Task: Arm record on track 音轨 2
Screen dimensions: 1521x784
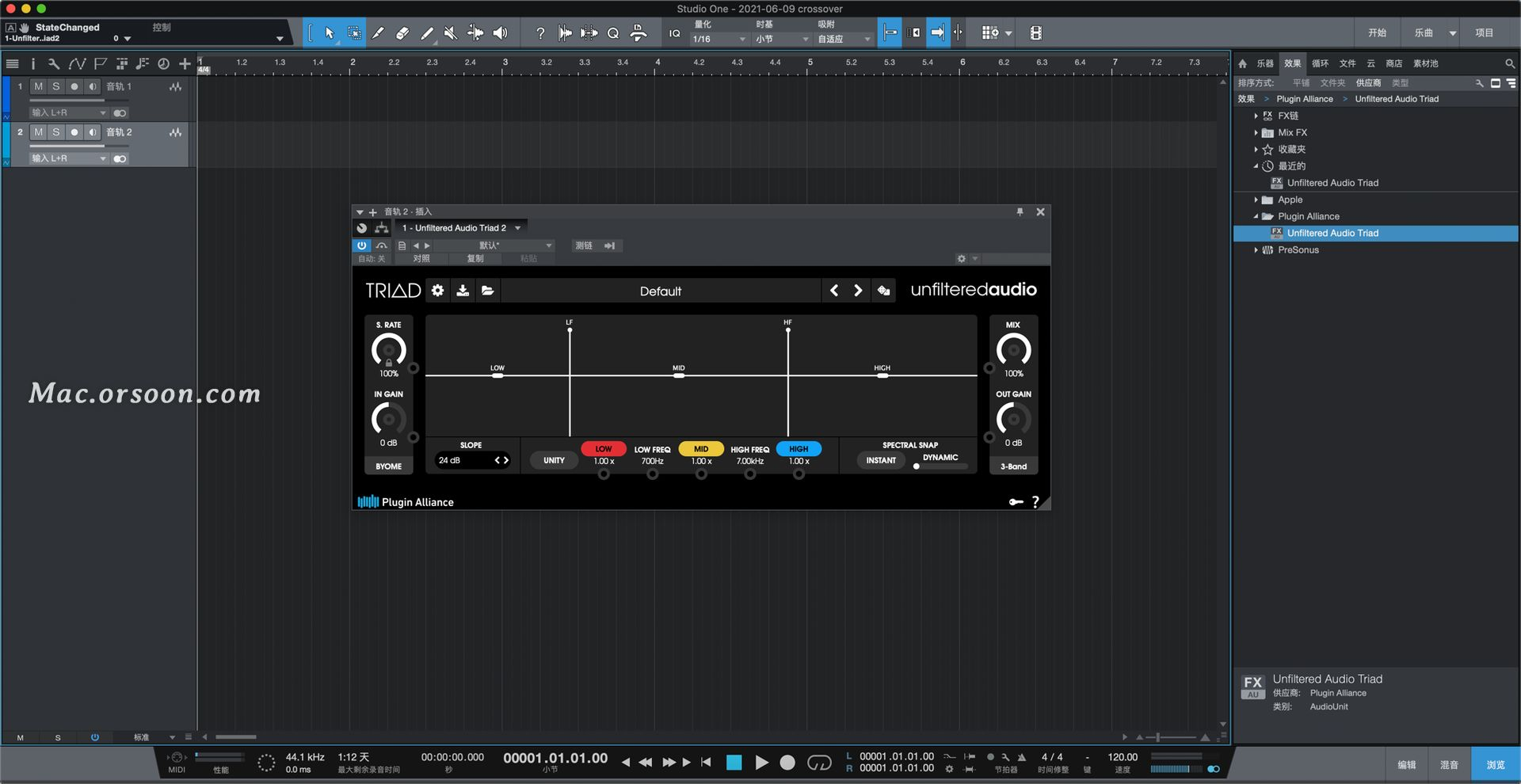Action: click(74, 132)
